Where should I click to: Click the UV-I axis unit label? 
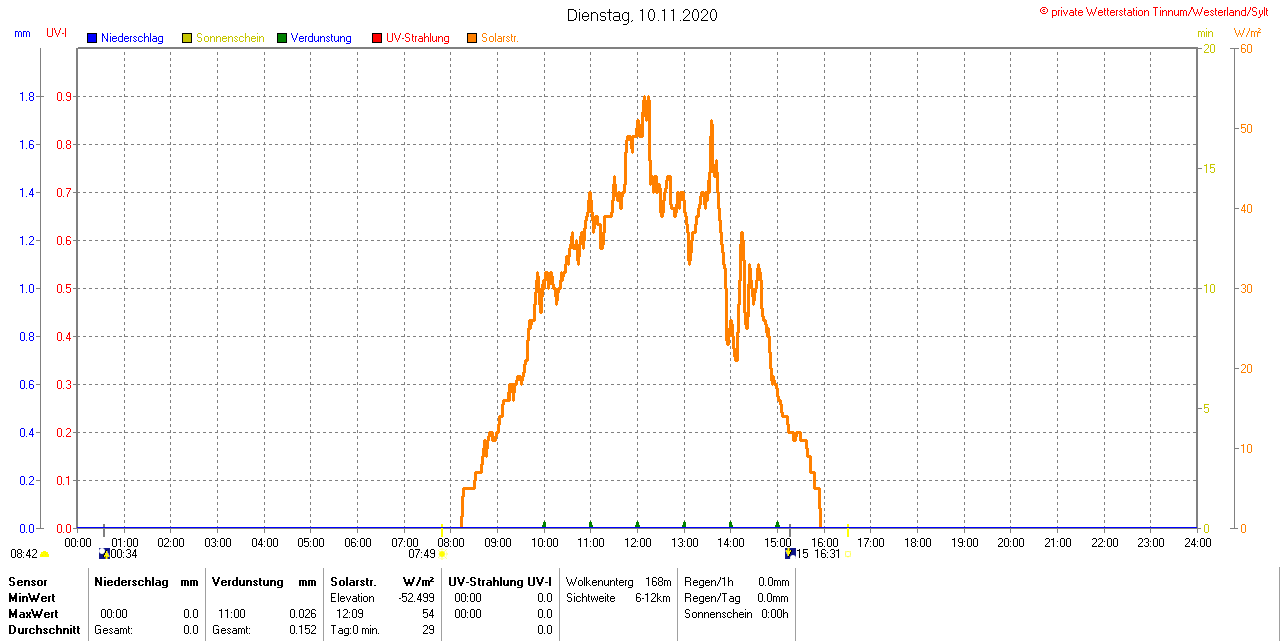57,34
